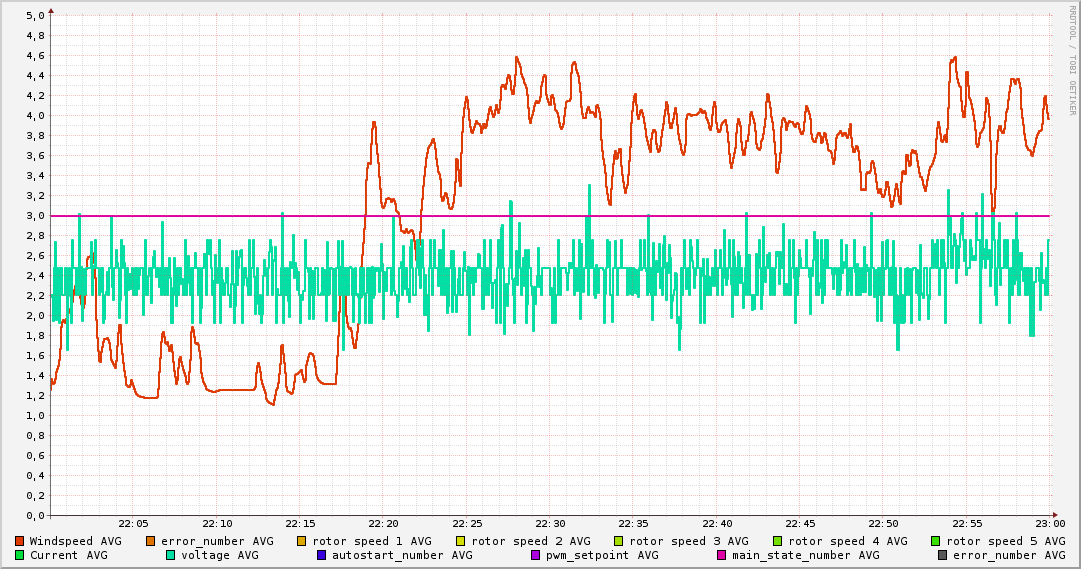Click the yellow rotor speed 2 AVG swatch
Image resolution: width=1081 pixels, height=569 pixels.
tap(460, 541)
